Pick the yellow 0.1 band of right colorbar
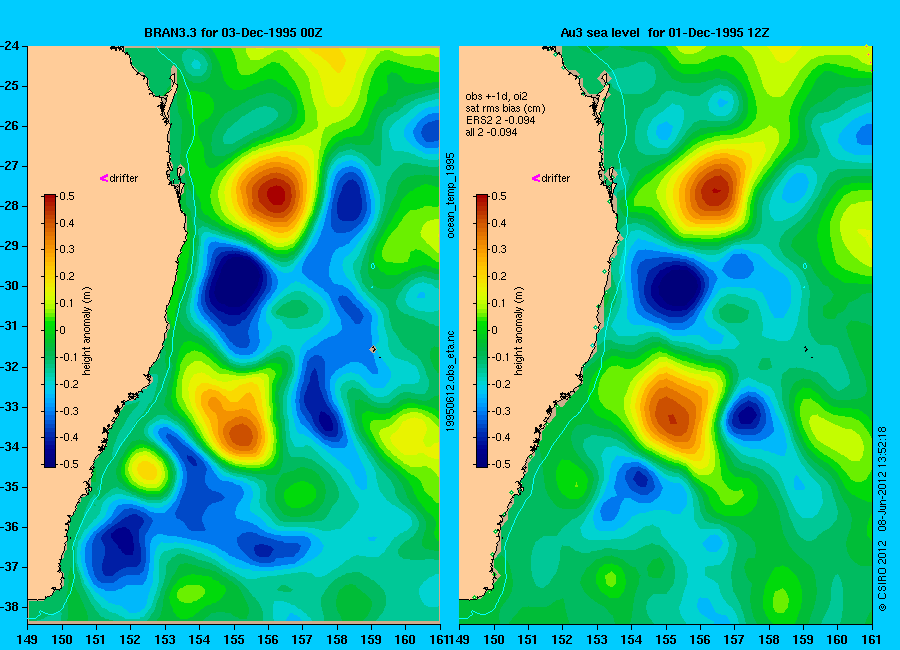 pyautogui.click(x=482, y=303)
